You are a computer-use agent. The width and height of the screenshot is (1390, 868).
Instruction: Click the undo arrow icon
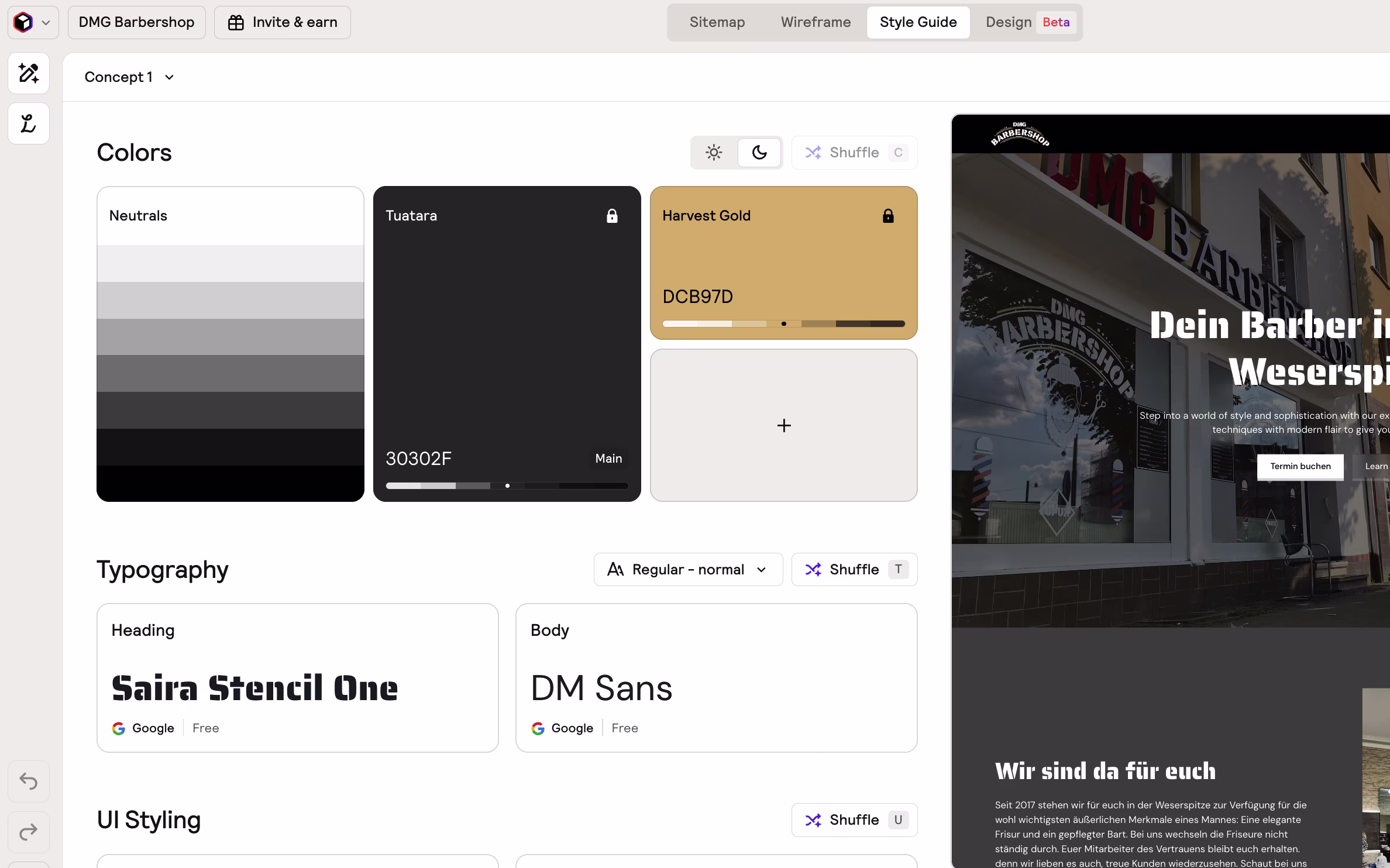tap(29, 781)
